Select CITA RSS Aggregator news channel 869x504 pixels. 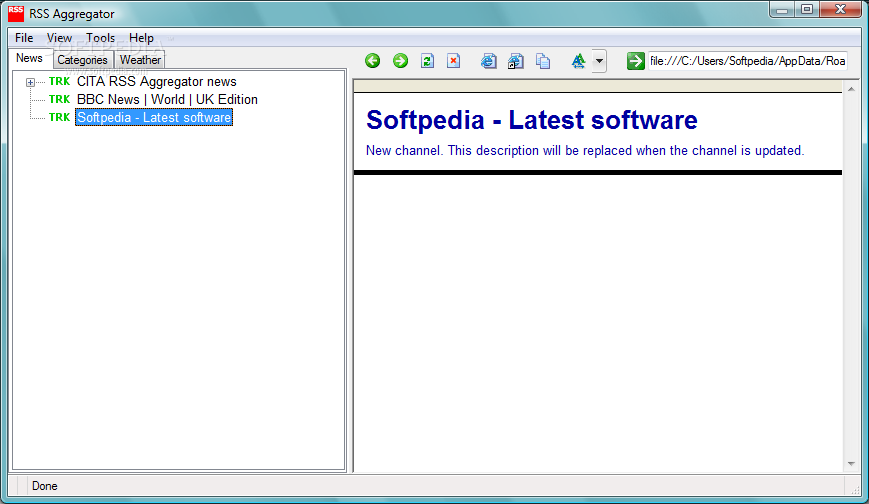156,82
